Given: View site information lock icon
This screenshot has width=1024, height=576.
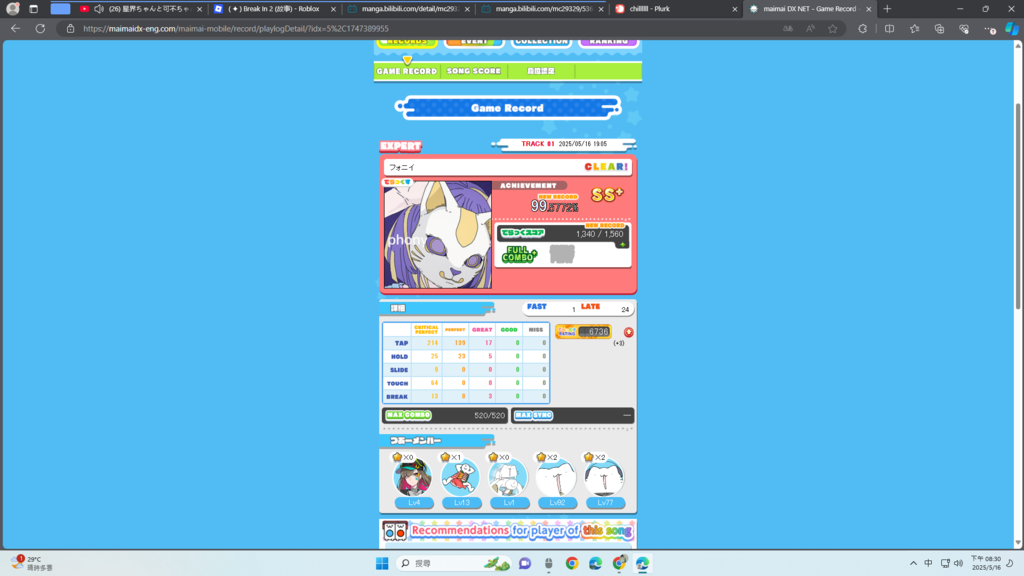Looking at the screenshot, I should [71, 29].
